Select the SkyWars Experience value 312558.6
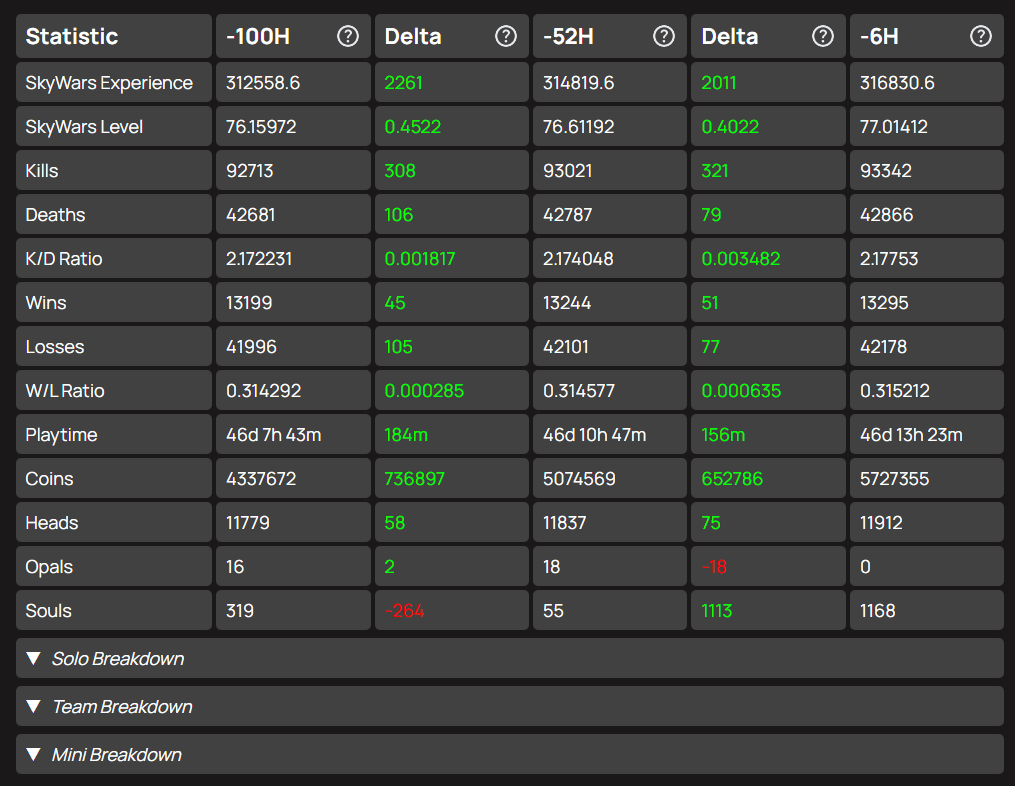This screenshot has height=786, width=1015. [263, 83]
